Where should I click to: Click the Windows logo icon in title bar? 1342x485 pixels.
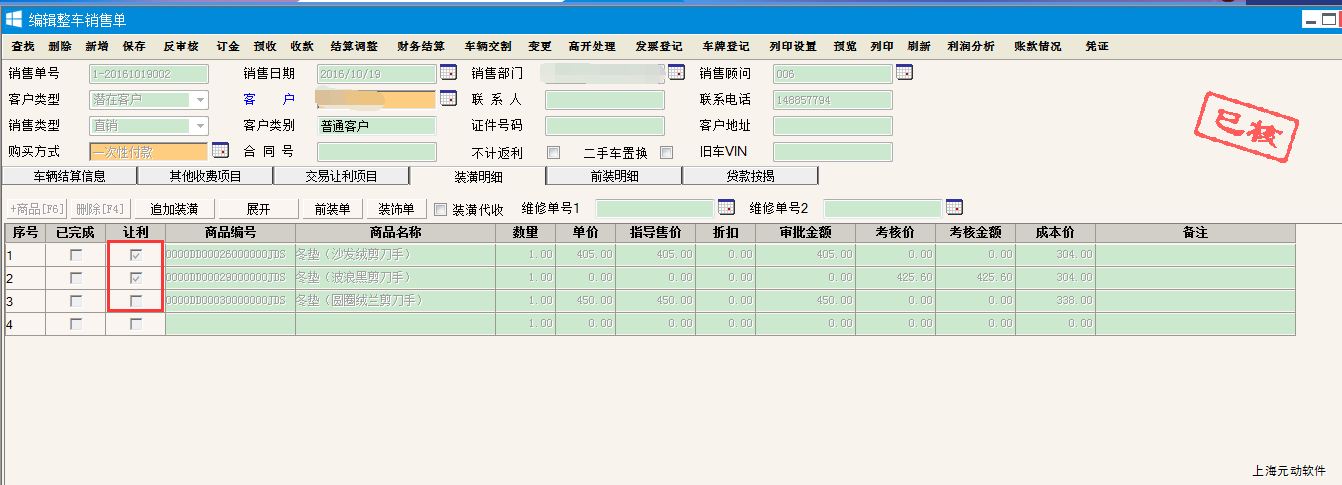pyautogui.click(x=14, y=19)
